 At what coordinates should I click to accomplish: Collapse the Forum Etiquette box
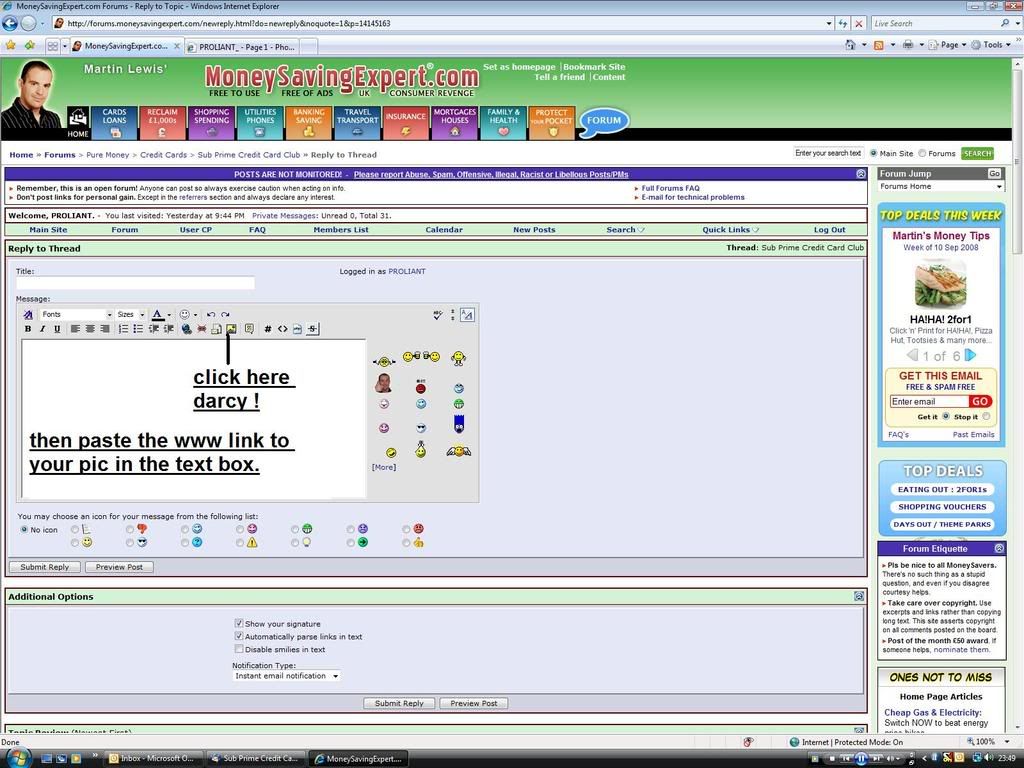(x=999, y=549)
